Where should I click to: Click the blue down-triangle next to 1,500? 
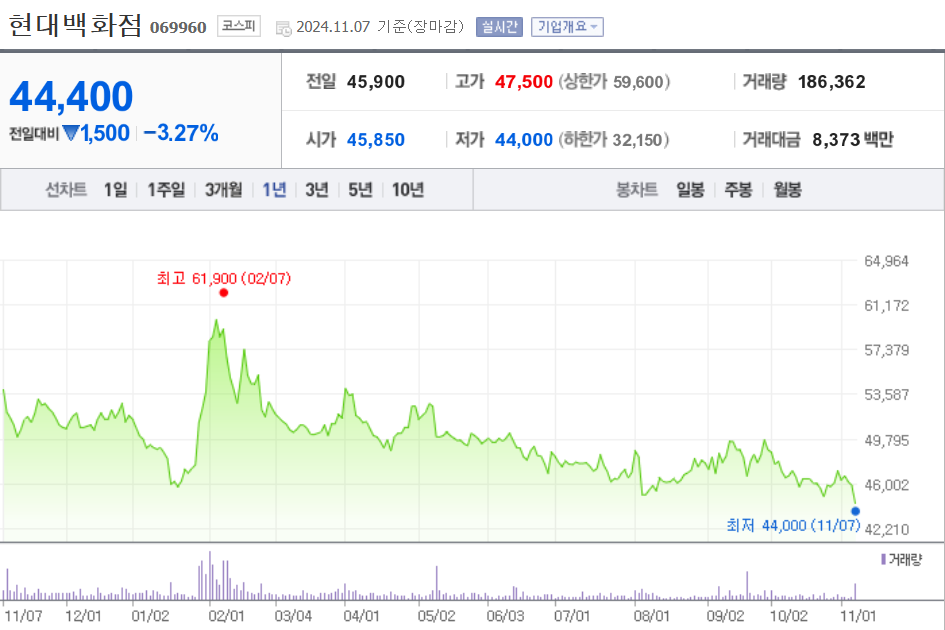pos(71,133)
